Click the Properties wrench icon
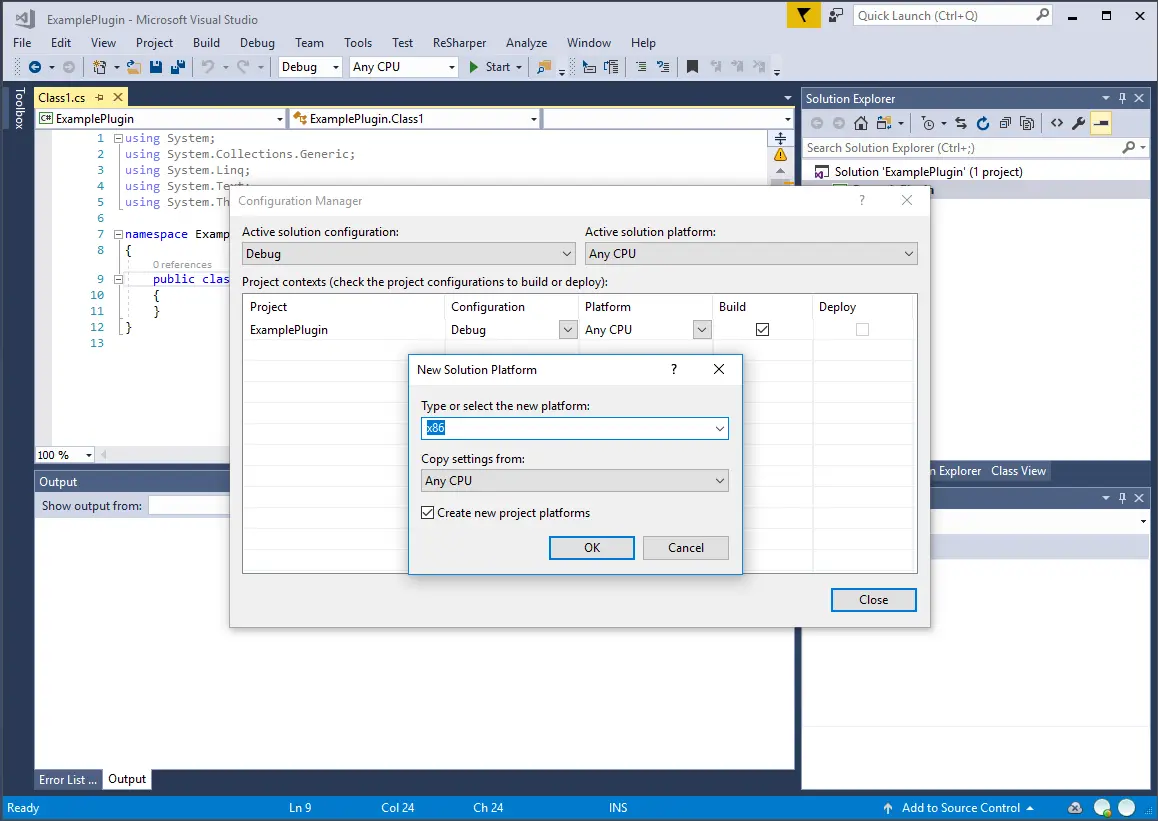Image resolution: width=1158 pixels, height=821 pixels. pos(1079,123)
